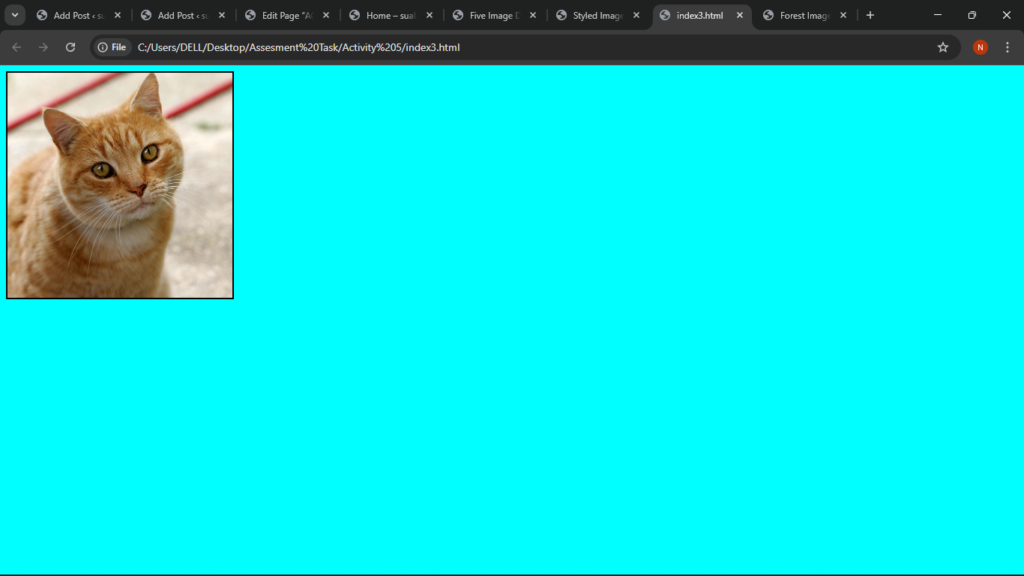Open a new tab with the plus button
Image resolution: width=1024 pixels, height=576 pixels.
[x=870, y=15]
